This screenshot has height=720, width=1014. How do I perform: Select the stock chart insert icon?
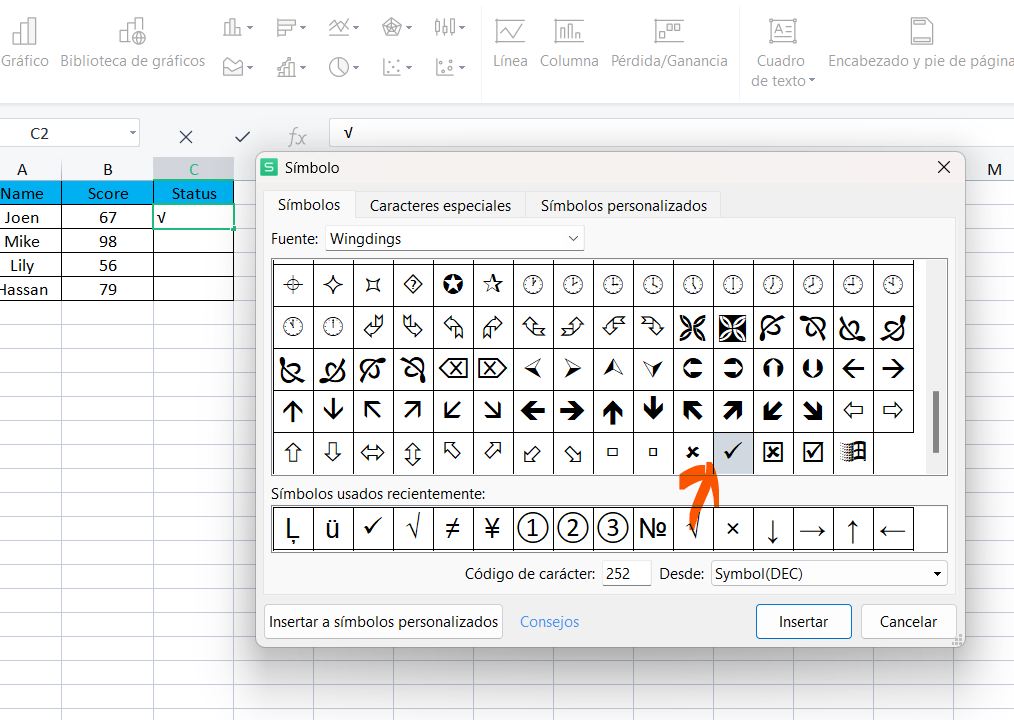pyautogui.click(x=444, y=27)
